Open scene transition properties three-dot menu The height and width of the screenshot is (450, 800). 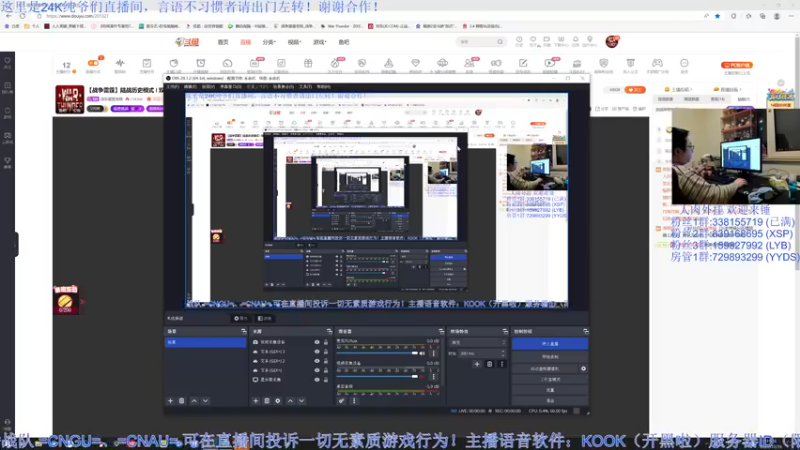pyautogui.click(x=502, y=364)
